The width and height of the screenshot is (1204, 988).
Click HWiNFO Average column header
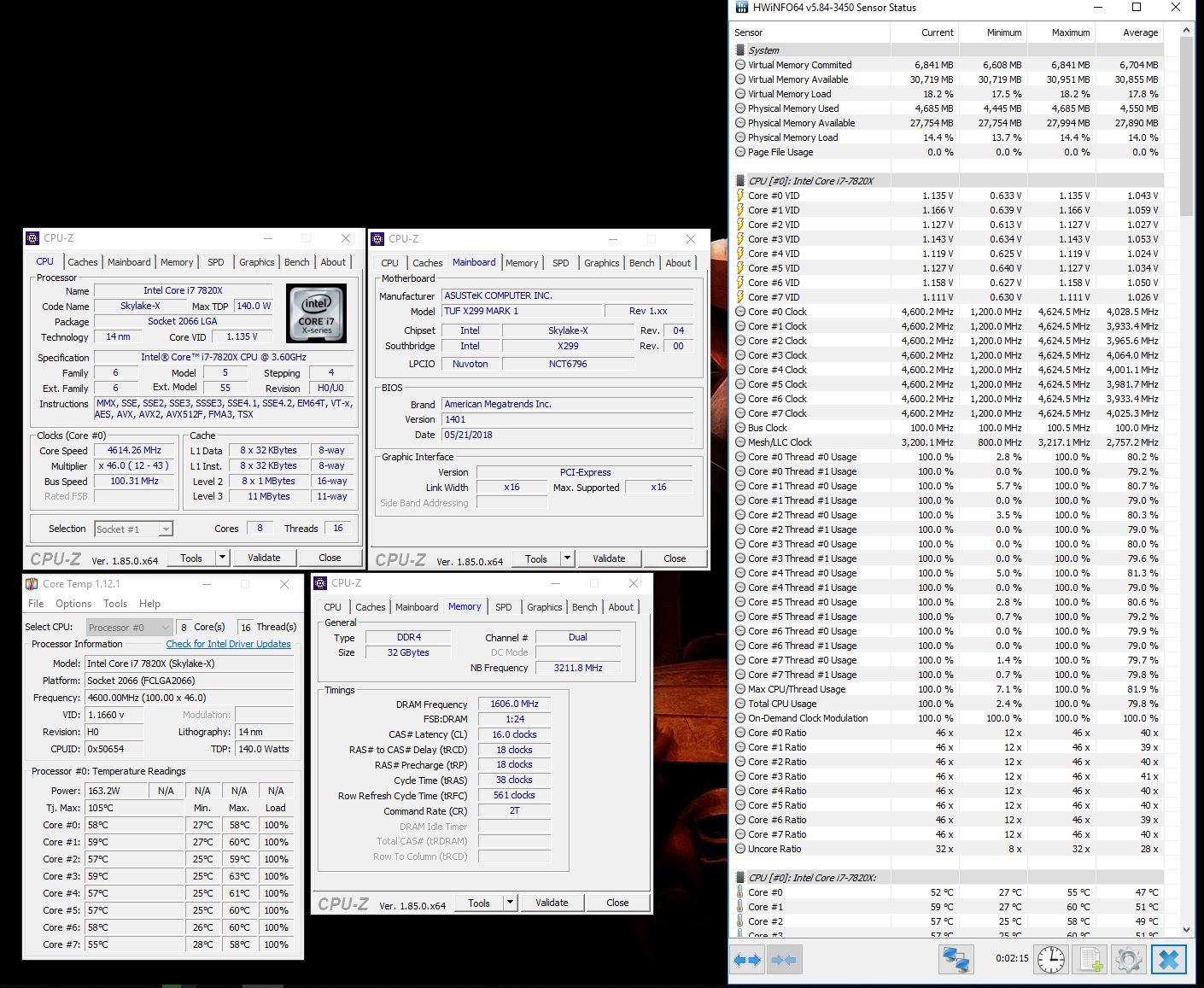(1129, 32)
